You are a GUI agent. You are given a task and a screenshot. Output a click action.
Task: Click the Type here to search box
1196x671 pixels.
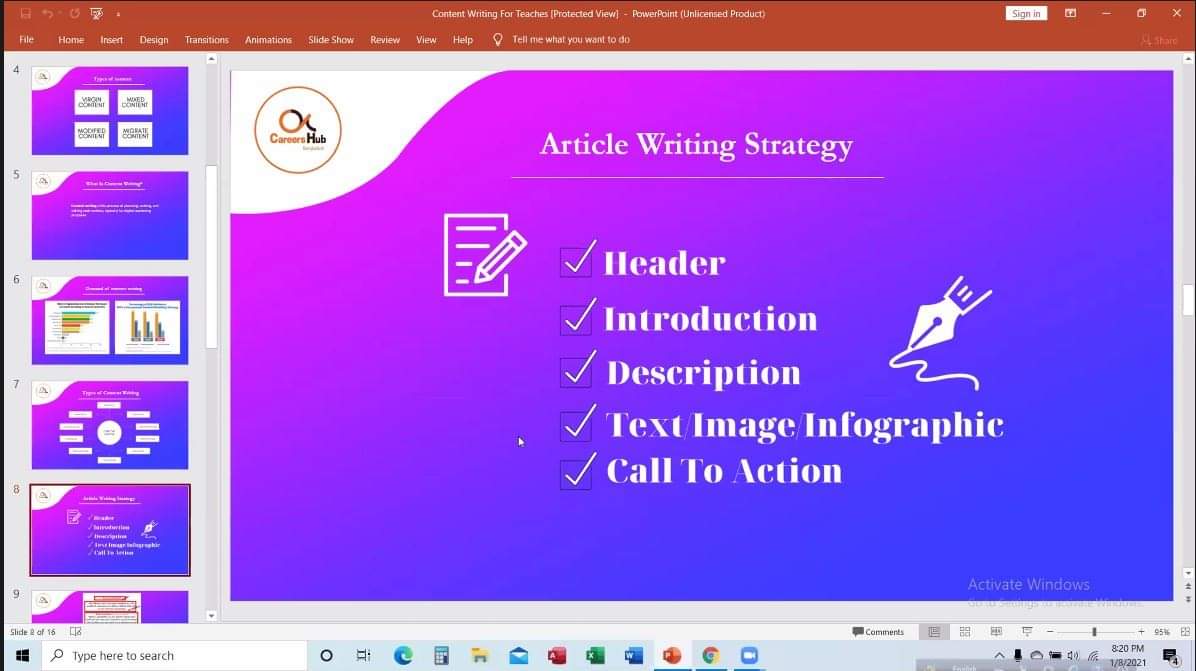(175, 655)
